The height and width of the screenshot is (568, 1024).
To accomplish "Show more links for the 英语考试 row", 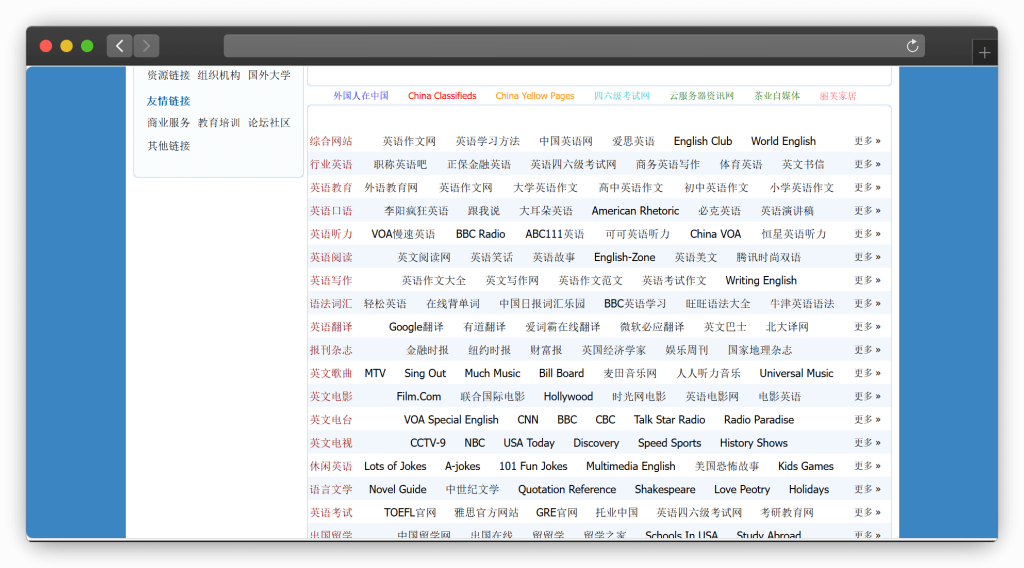I will coord(867,512).
